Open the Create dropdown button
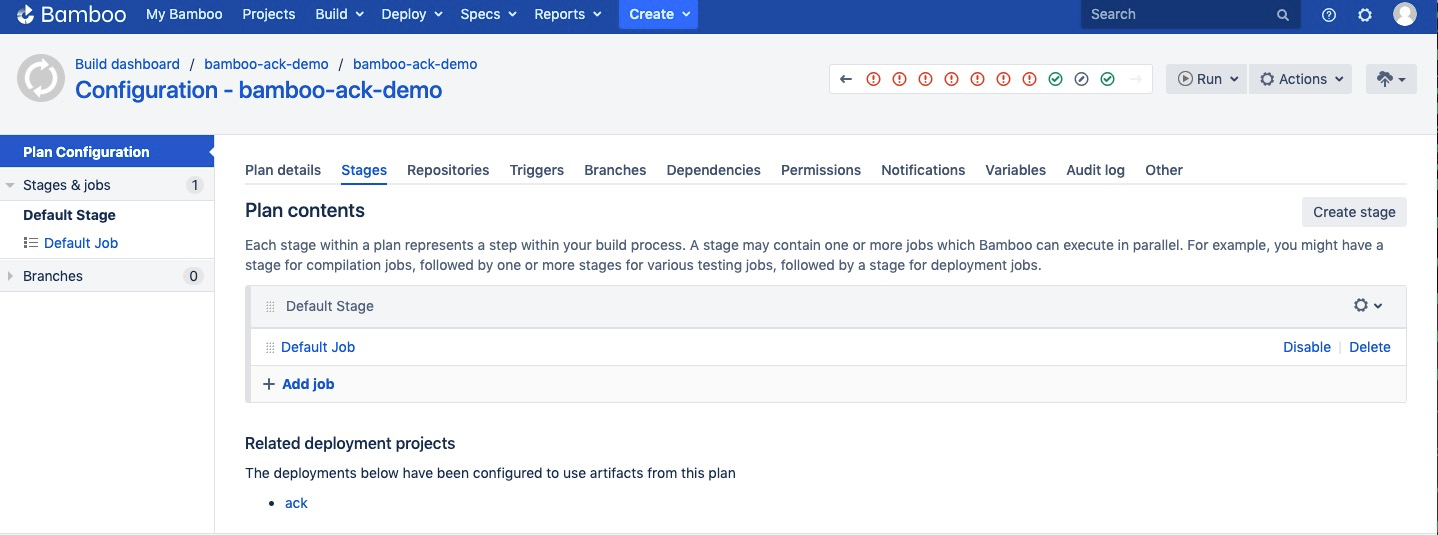Viewport: 1438px width, 535px height. (658, 14)
